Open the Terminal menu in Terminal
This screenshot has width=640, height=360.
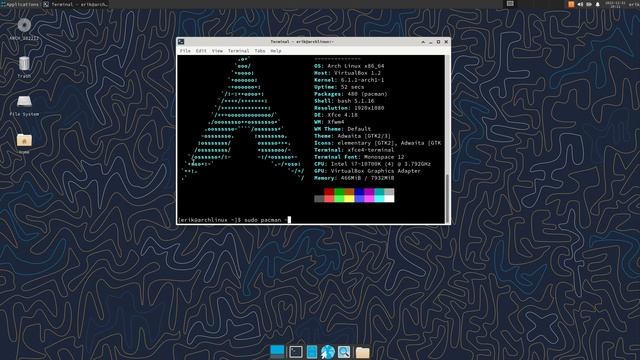click(238, 51)
